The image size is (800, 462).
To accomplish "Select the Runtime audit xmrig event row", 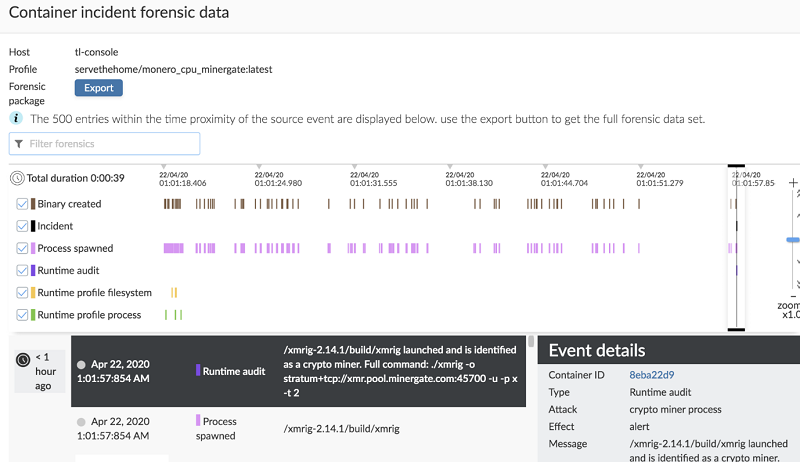I will click(x=300, y=370).
